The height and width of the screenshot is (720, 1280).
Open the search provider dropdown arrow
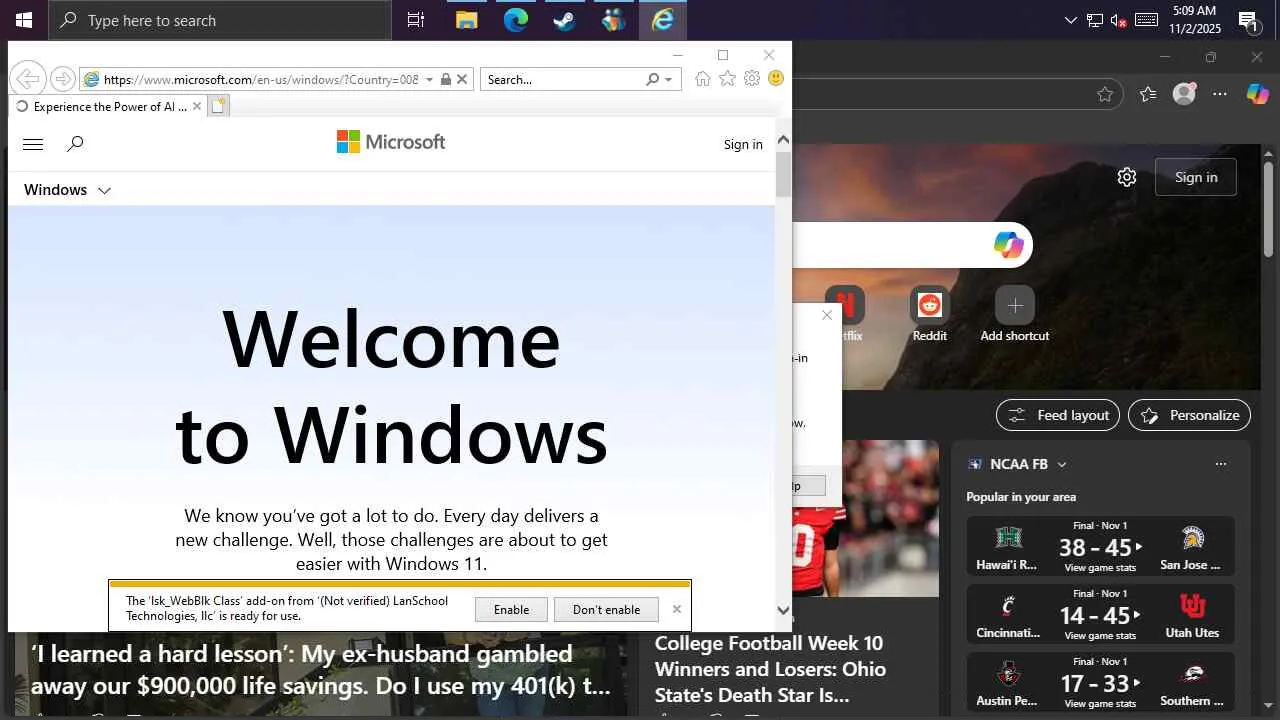[668, 80]
